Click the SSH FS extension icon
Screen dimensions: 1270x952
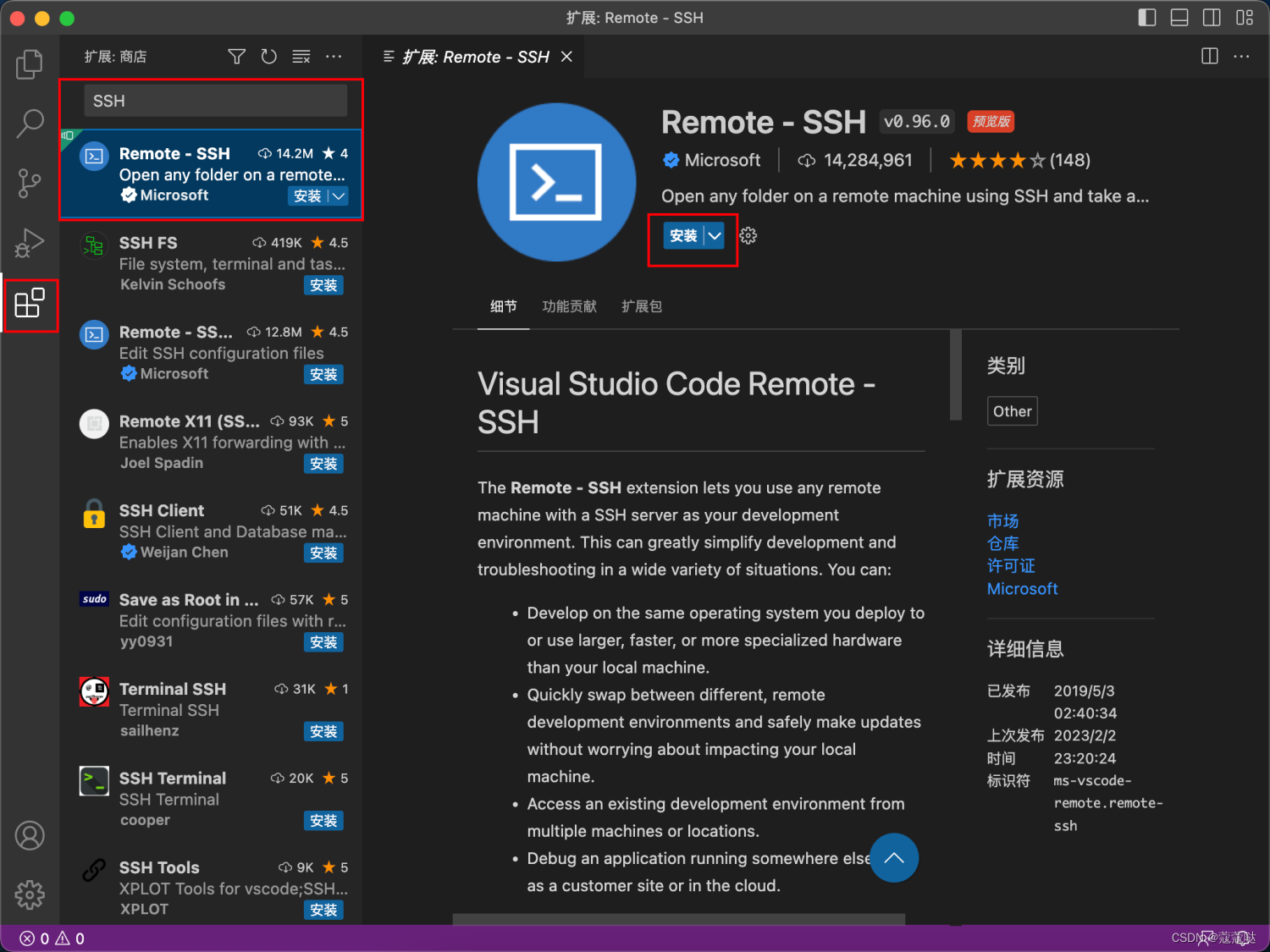click(94, 246)
